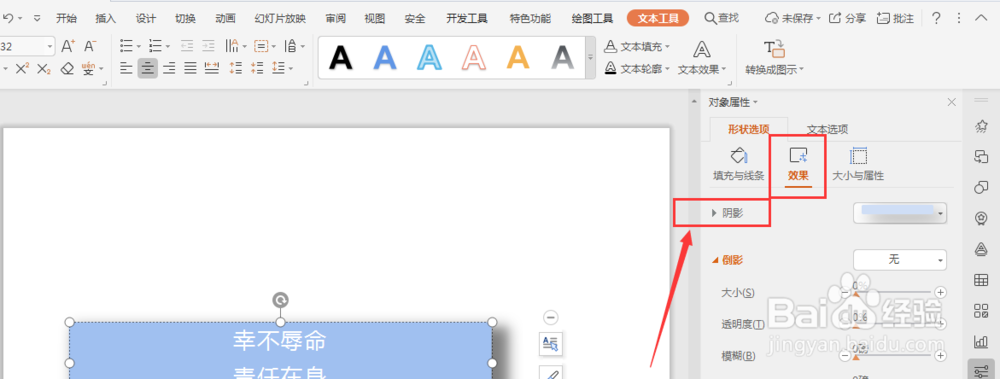Apply gray gradient WordArt style

pos(562,58)
